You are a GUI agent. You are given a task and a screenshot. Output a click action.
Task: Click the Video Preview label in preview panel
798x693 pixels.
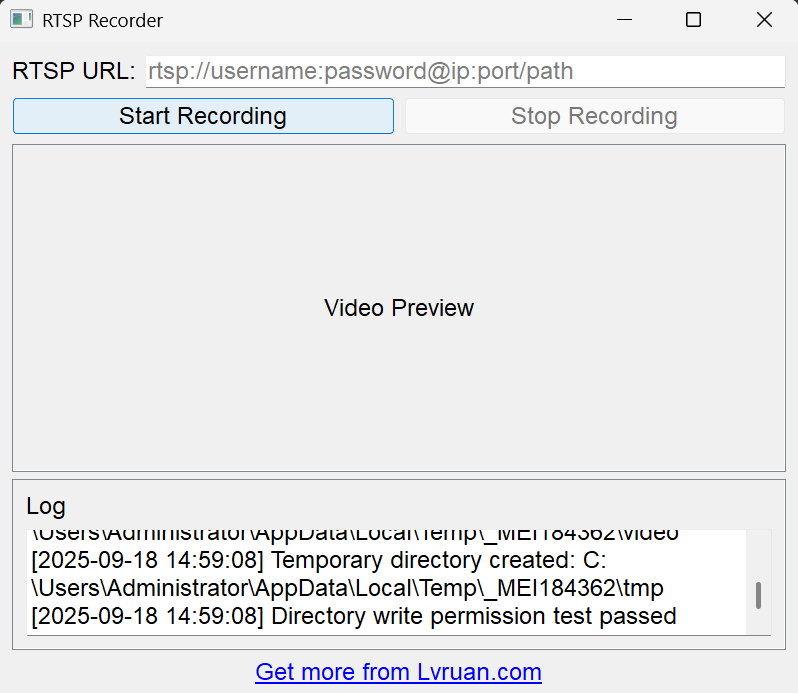[x=399, y=308]
